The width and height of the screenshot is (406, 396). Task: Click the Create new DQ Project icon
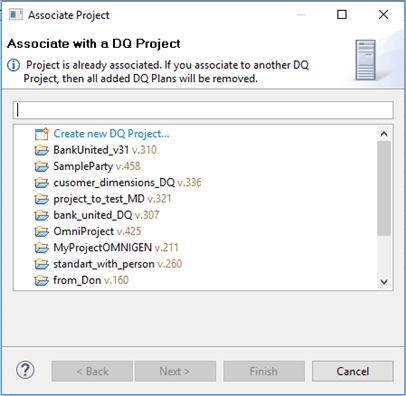pos(42,134)
